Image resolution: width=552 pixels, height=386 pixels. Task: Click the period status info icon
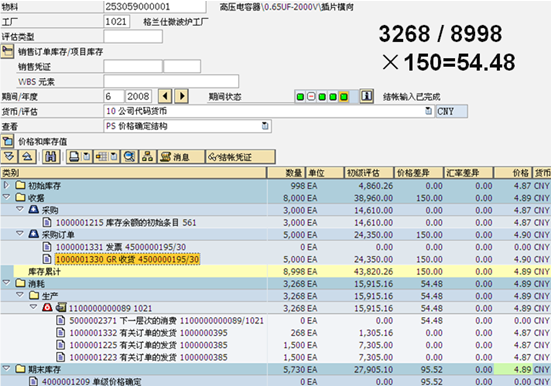pyautogui.click(x=366, y=96)
